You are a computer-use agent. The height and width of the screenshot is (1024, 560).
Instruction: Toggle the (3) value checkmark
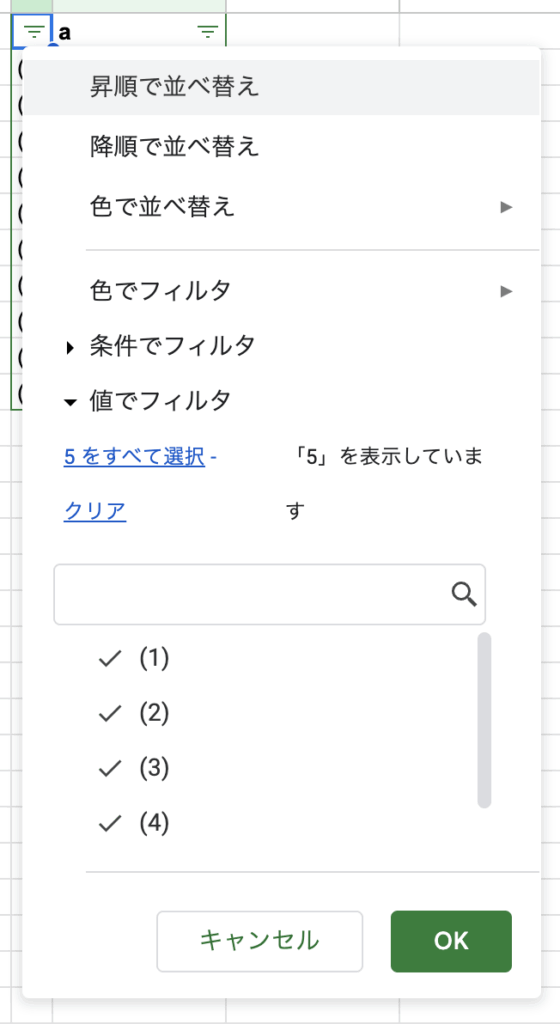click(110, 770)
